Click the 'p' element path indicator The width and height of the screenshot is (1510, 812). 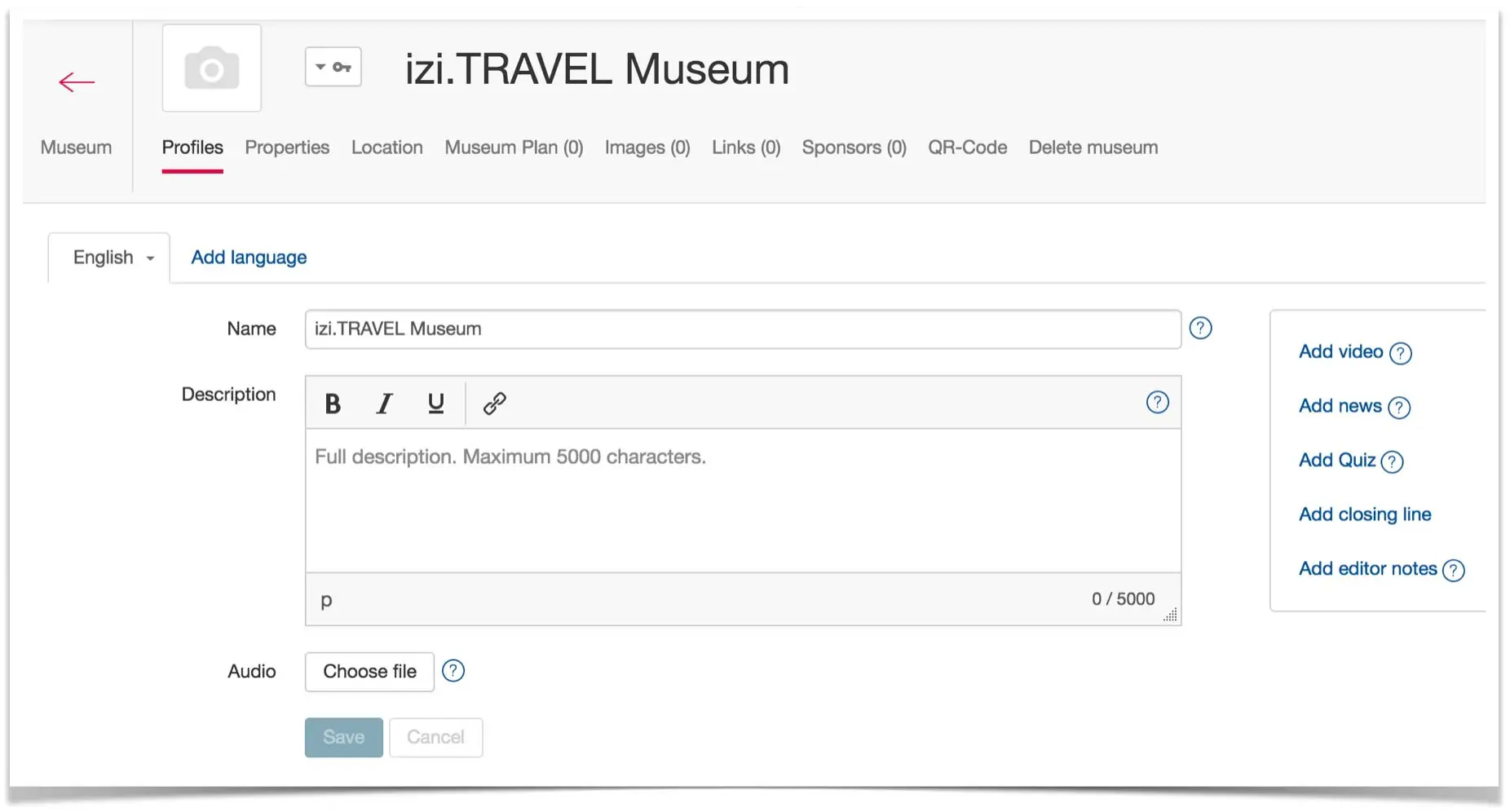(x=326, y=601)
